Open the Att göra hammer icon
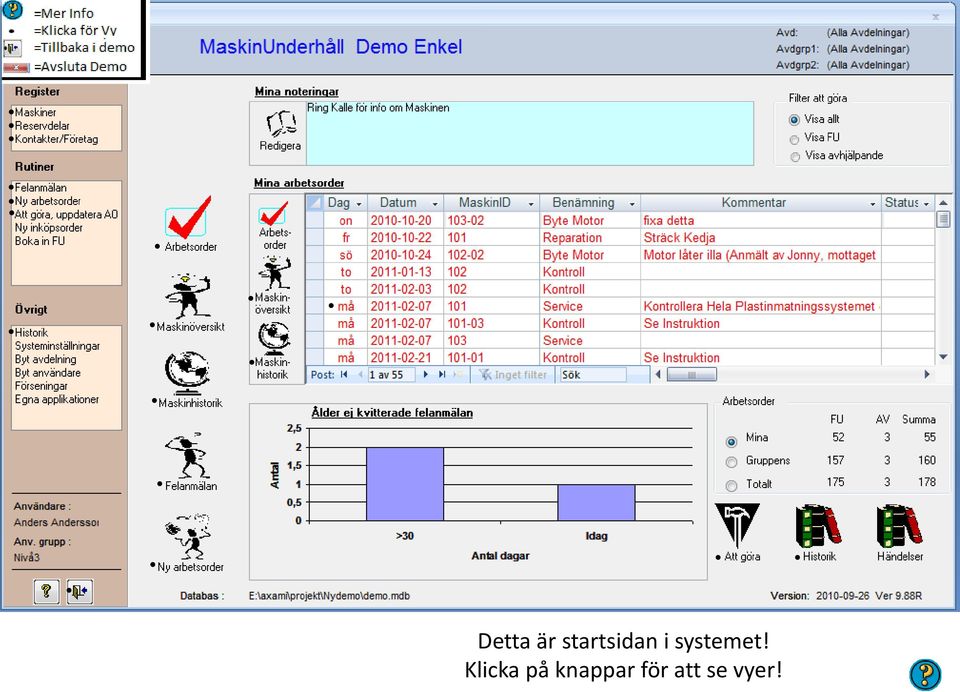 737,525
